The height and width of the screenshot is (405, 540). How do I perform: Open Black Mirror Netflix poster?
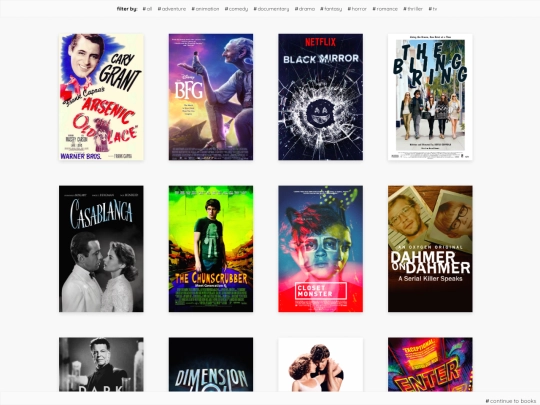tap(320, 97)
